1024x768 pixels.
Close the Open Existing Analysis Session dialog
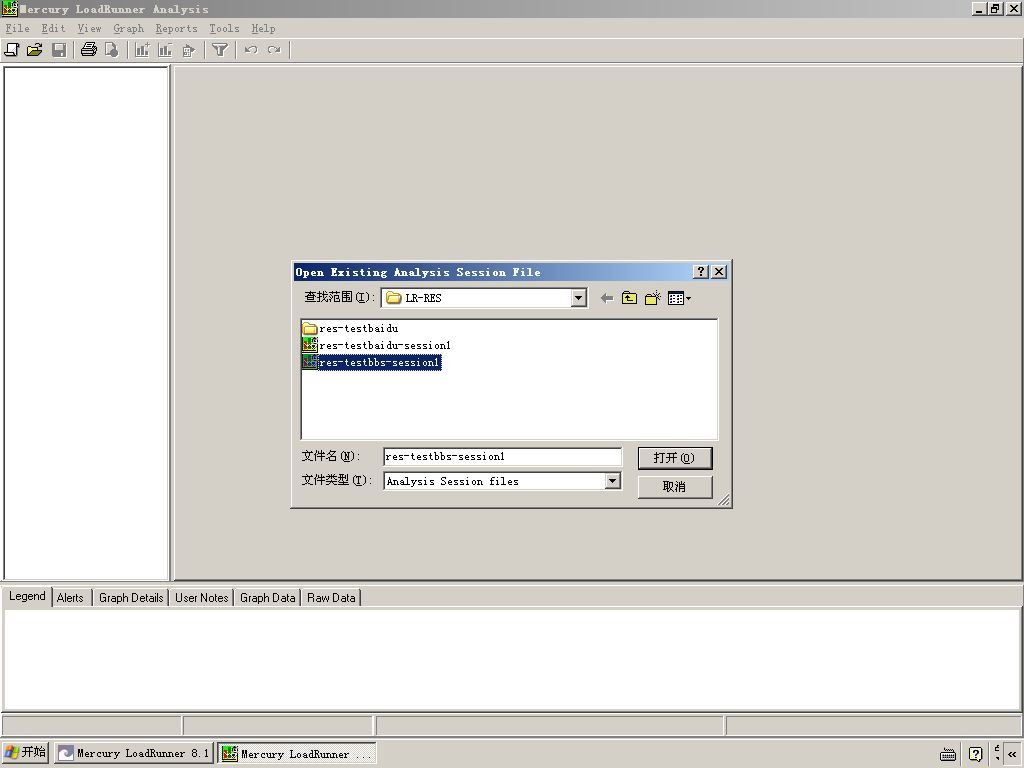pos(719,272)
